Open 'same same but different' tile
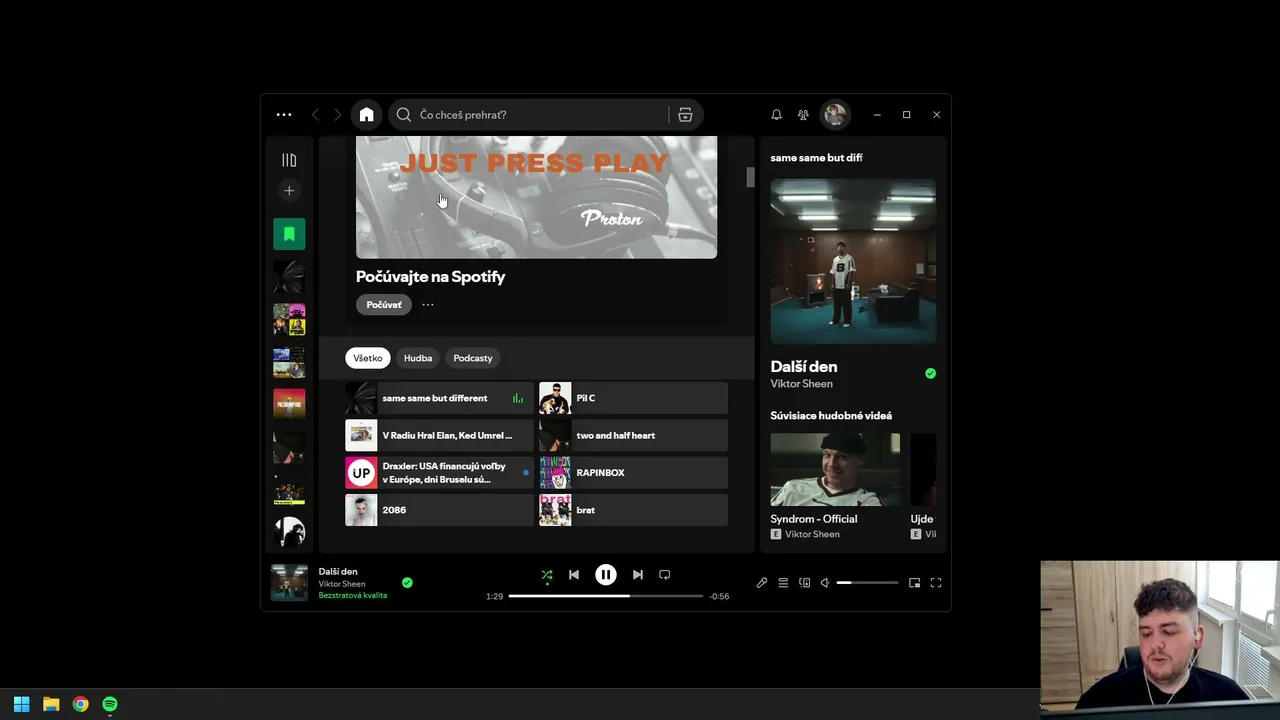This screenshot has height=720, width=1280. pos(439,398)
